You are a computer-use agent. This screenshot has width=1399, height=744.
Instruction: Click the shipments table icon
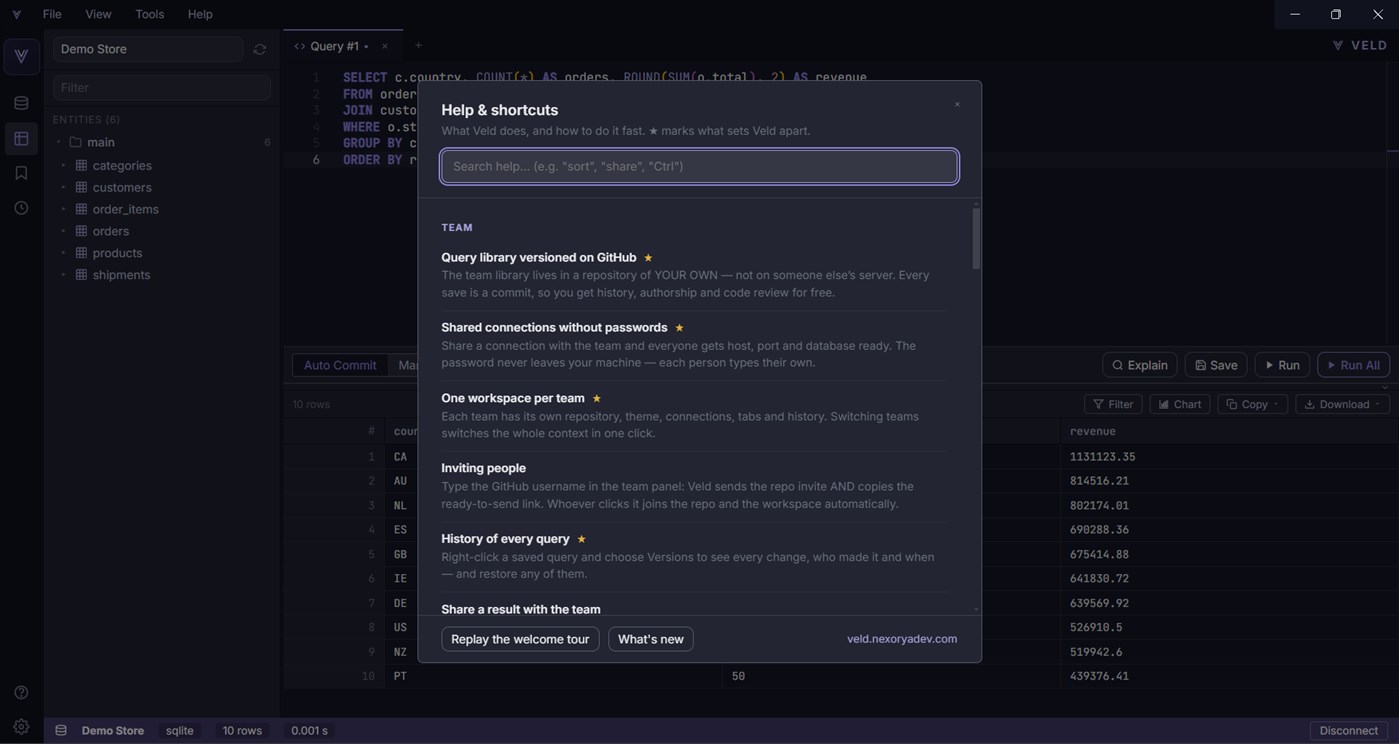tap(81, 275)
